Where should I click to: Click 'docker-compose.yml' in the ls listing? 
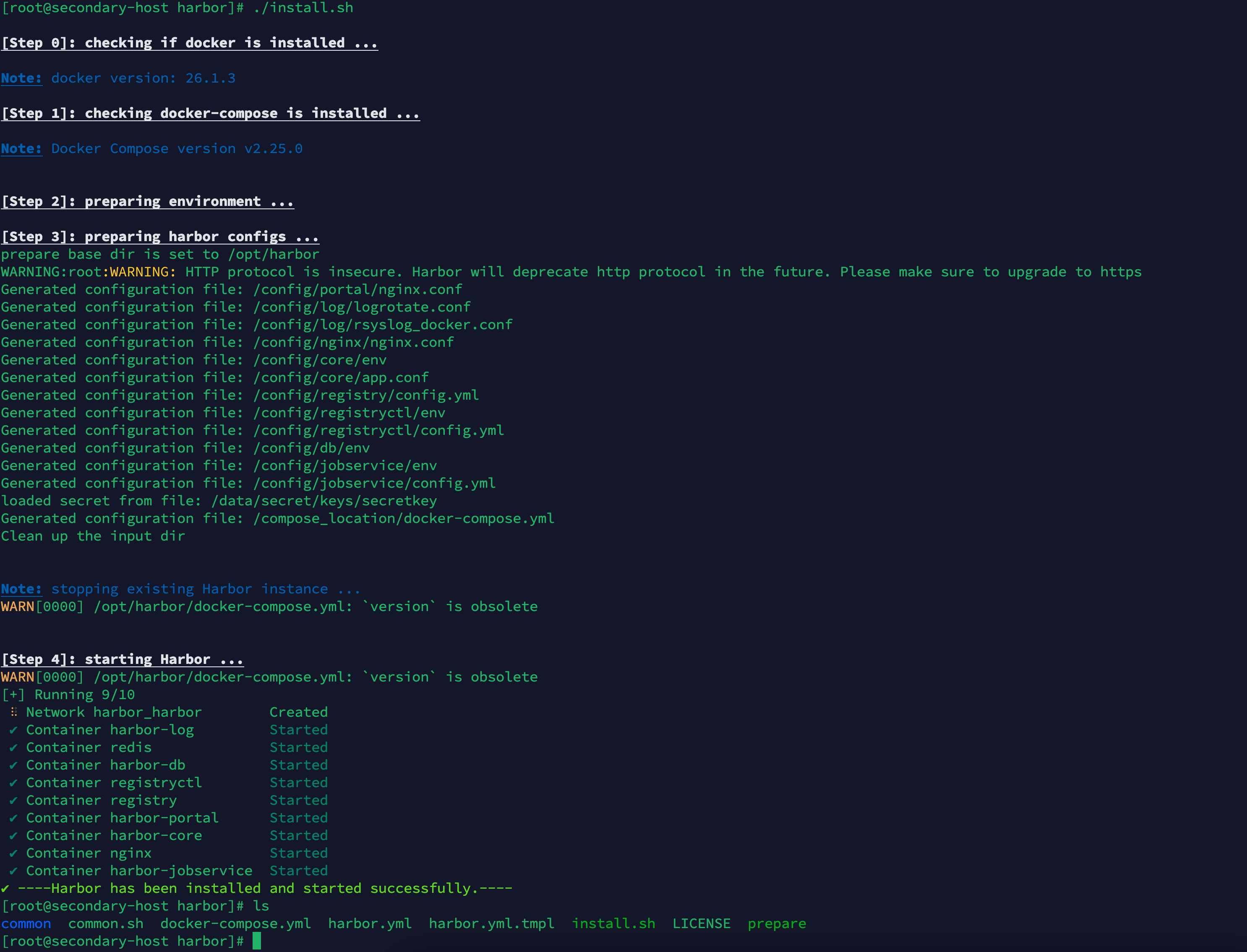click(235, 923)
